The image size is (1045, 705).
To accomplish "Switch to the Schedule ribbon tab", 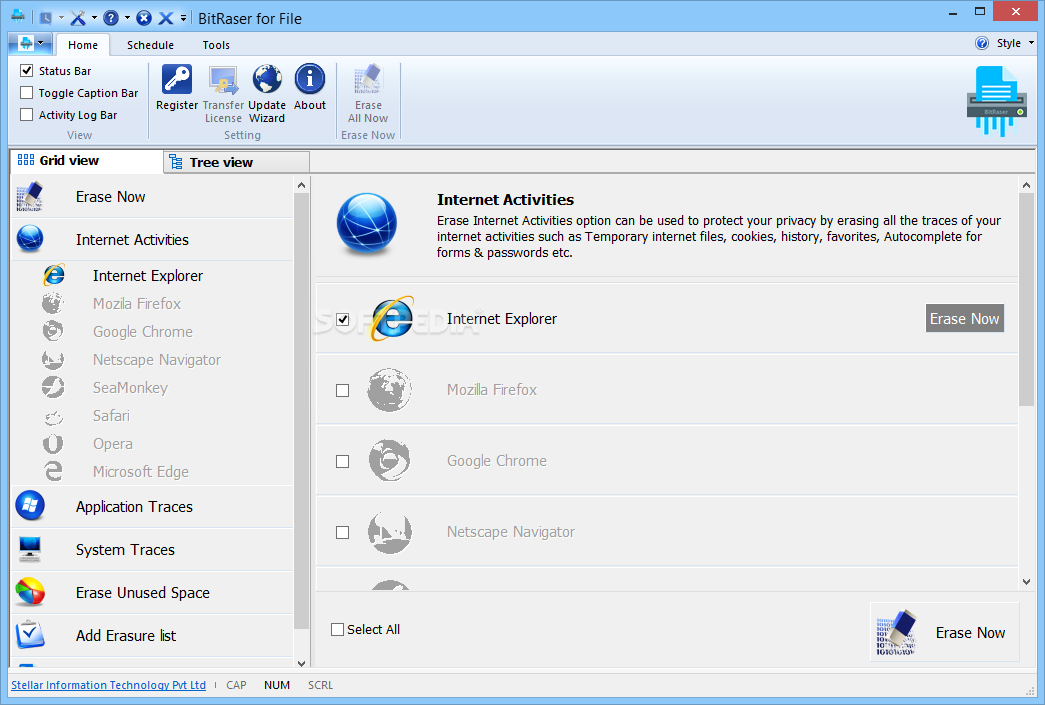I will pyautogui.click(x=150, y=45).
